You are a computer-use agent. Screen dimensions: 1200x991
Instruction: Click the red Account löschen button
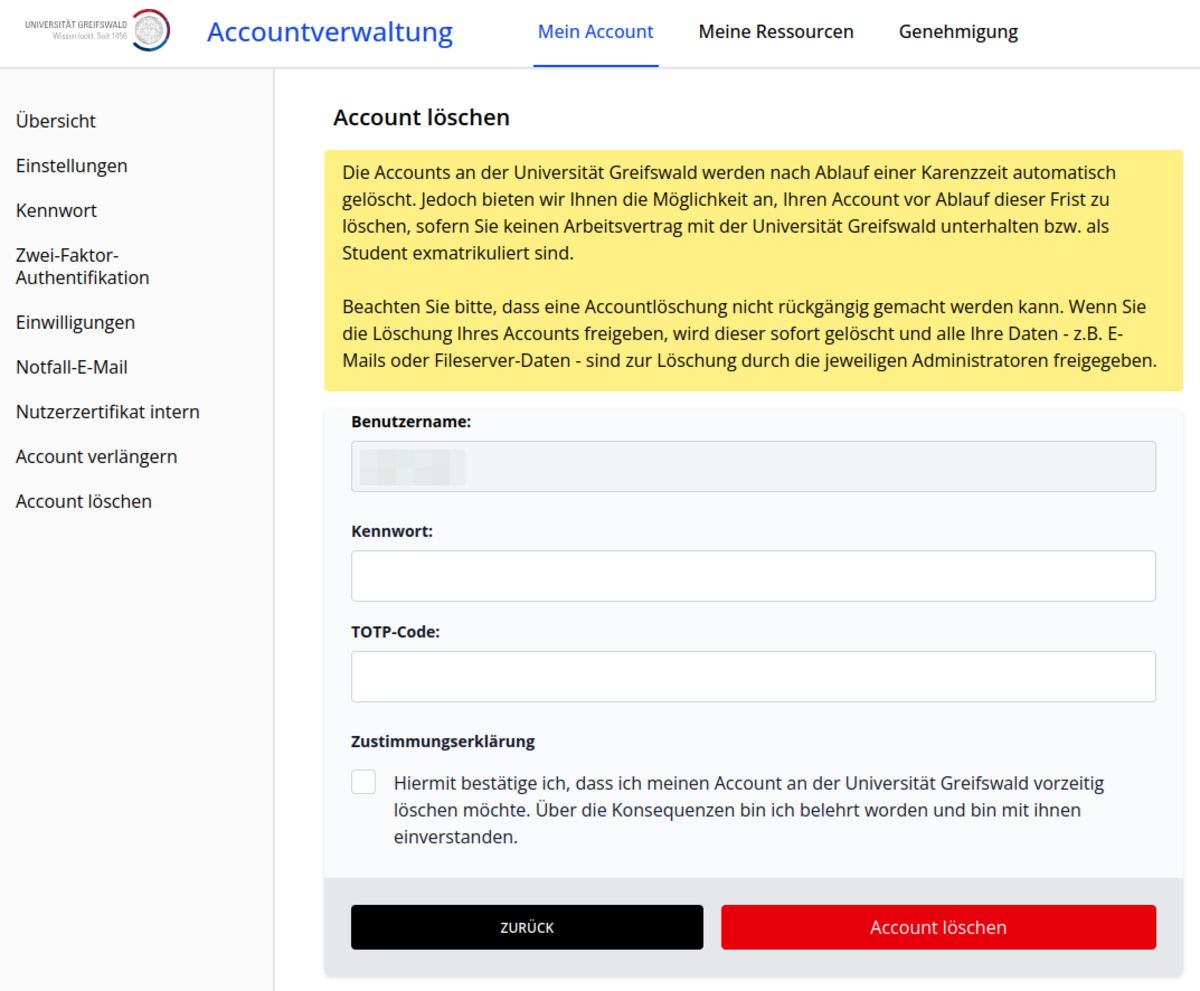(938, 927)
